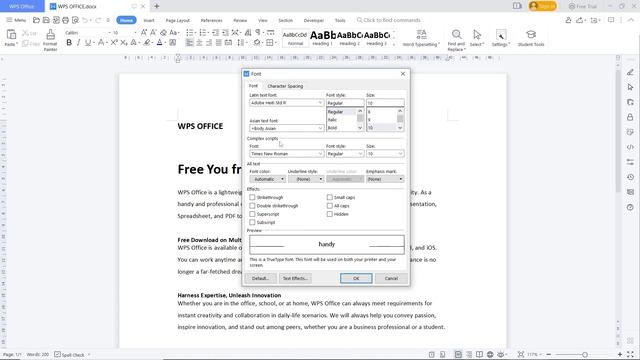The width and height of the screenshot is (640, 360).
Task: Click the Default... button
Action: (x=260, y=278)
